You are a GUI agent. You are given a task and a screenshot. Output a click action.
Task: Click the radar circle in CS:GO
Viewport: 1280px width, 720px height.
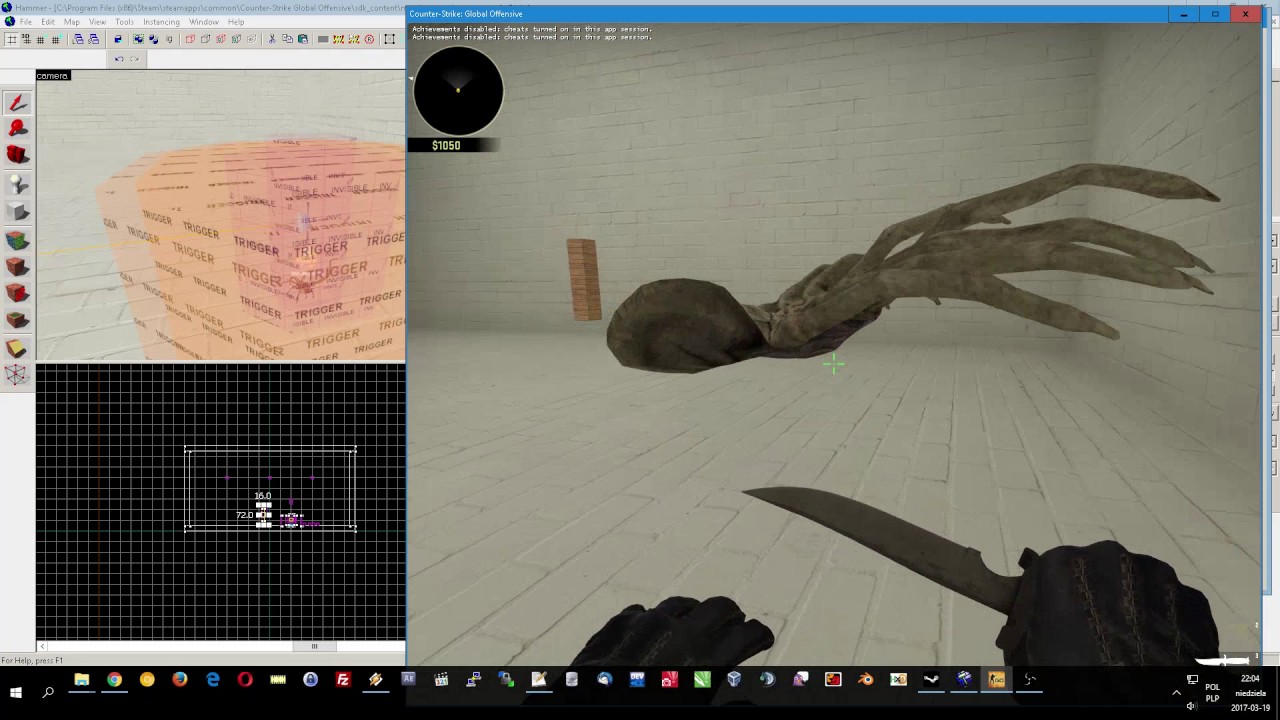(x=458, y=91)
